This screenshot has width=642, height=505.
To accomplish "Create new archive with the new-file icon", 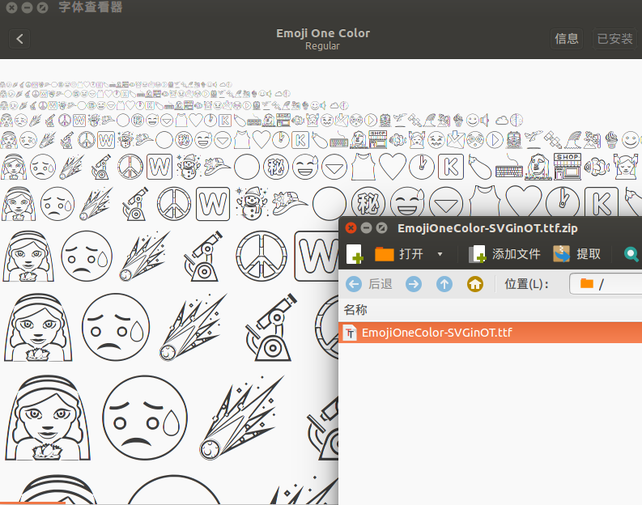I will pyautogui.click(x=353, y=255).
